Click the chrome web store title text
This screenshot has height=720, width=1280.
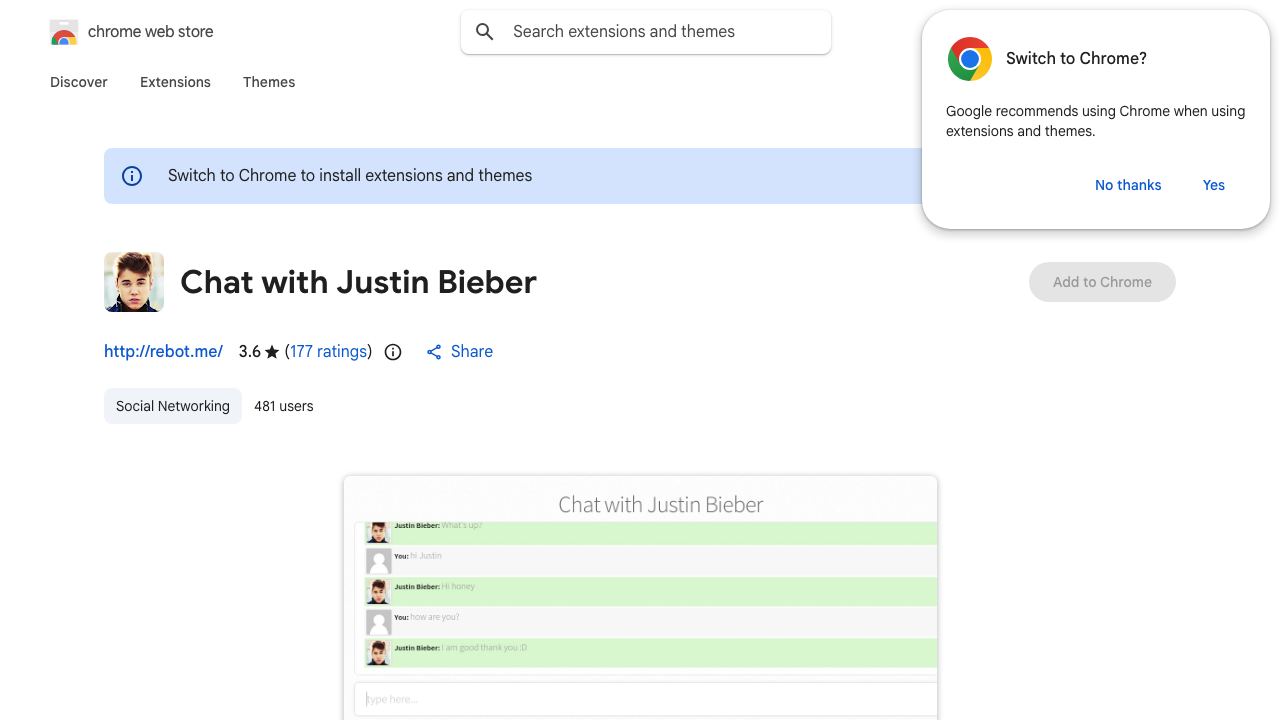pyautogui.click(x=151, y=31)
